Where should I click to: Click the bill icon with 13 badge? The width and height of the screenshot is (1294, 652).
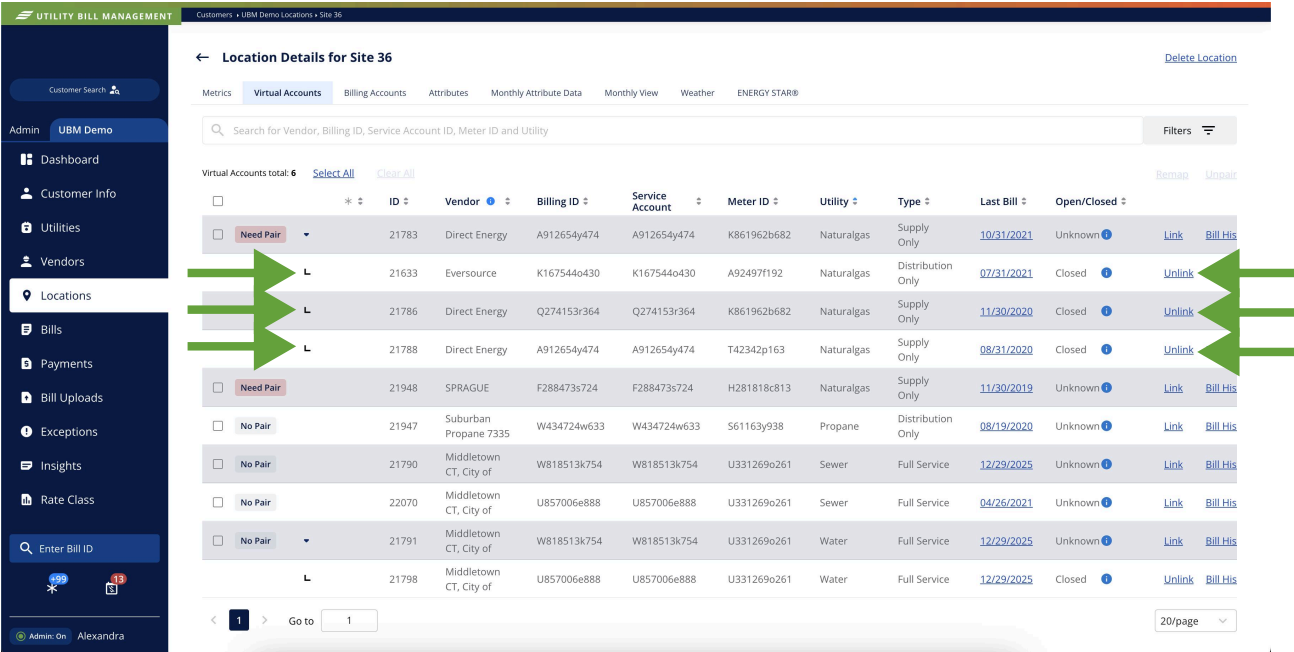pyautogui.click(x=114, y=587)
